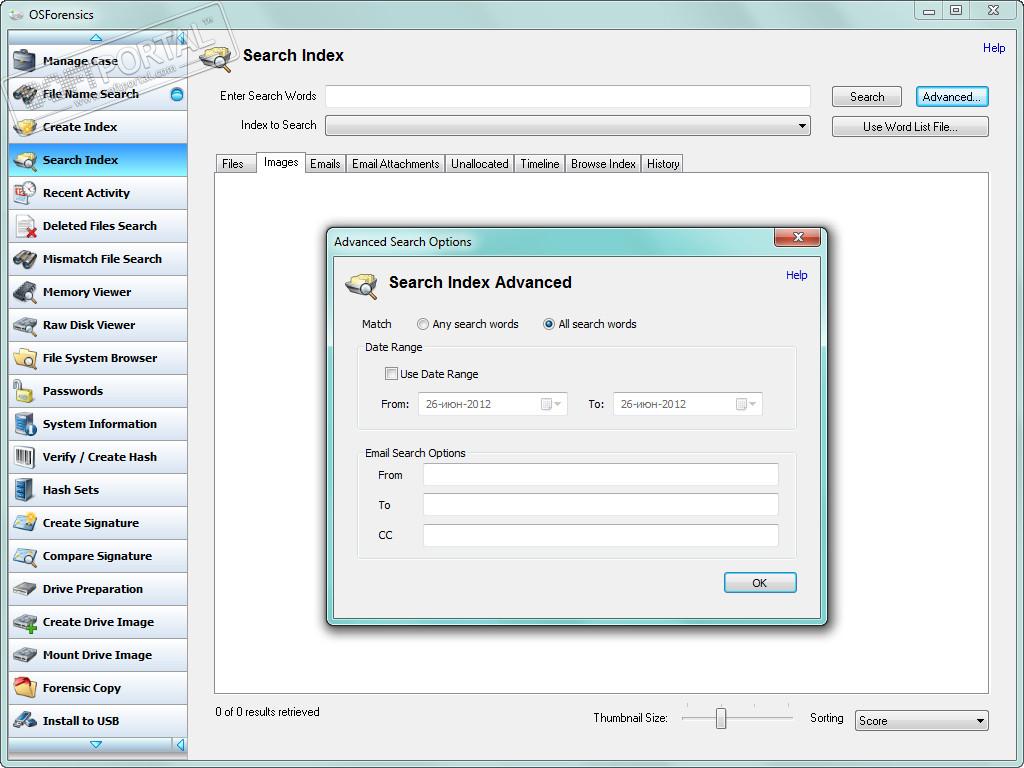The image size is (1024, 768).
Task: Open the Timeline tab
Action: pyautogui.click(x=539, y=164)
